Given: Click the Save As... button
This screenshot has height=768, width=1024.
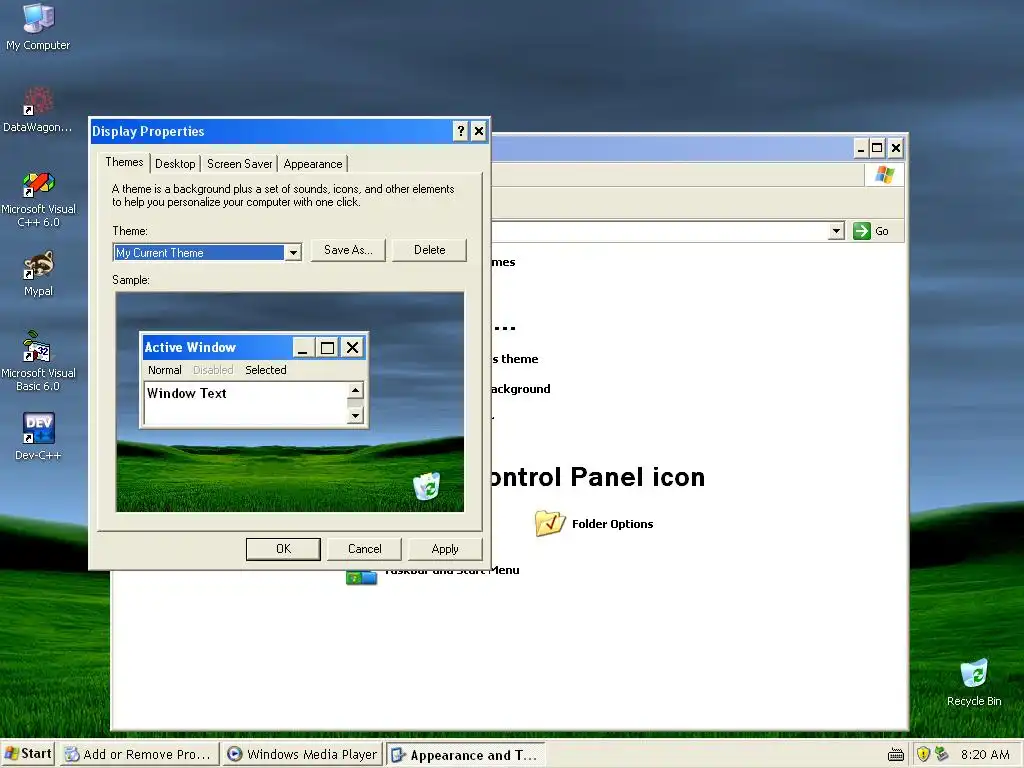Looking at the screenshot, I should (x=348, y=250).
